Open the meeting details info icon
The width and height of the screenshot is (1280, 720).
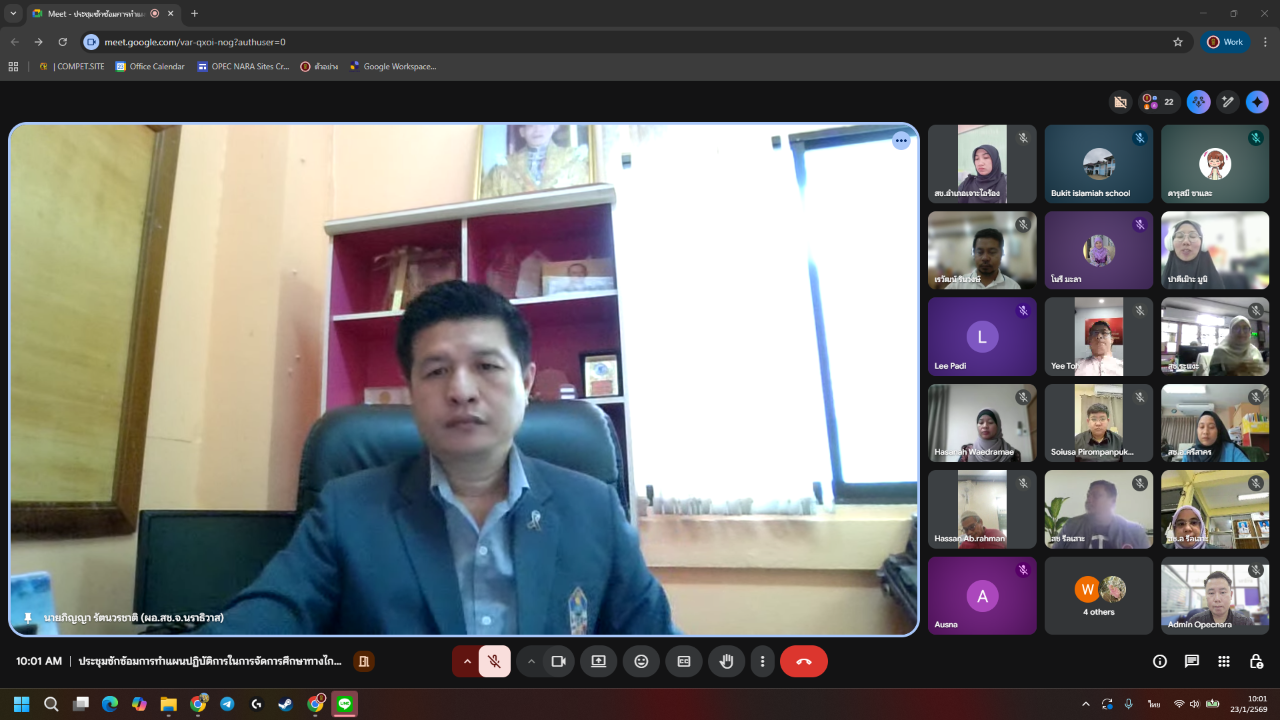click(1160, 661)
